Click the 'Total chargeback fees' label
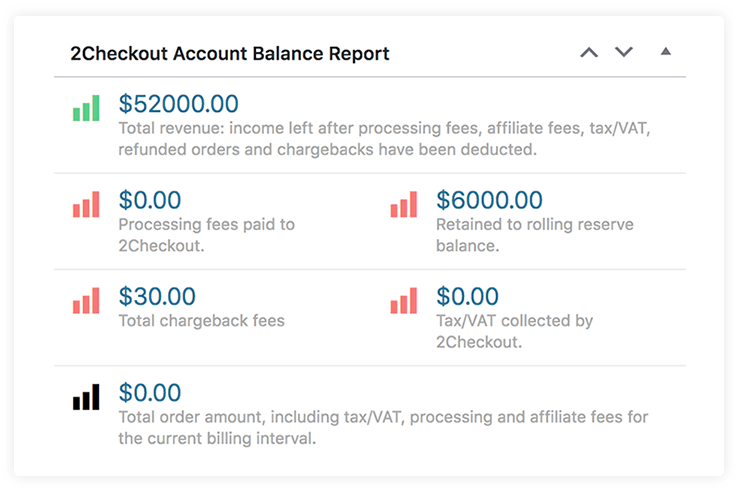This screenshot has width=741, height=492. coord(201,321)
